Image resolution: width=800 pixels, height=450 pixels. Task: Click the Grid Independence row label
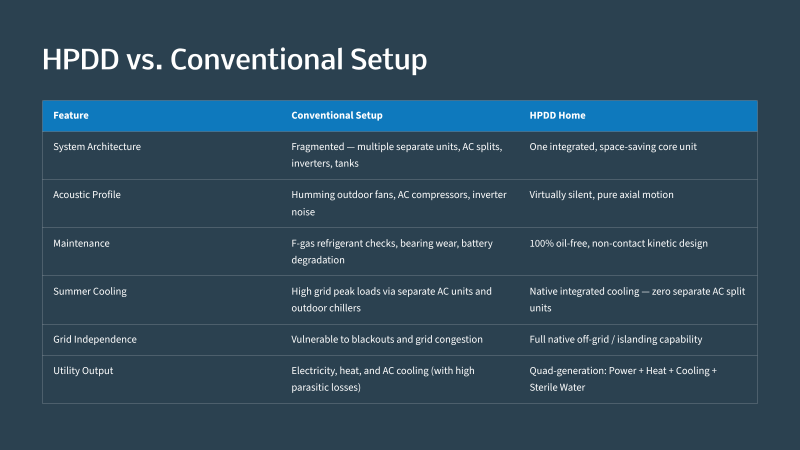point(95,339)
